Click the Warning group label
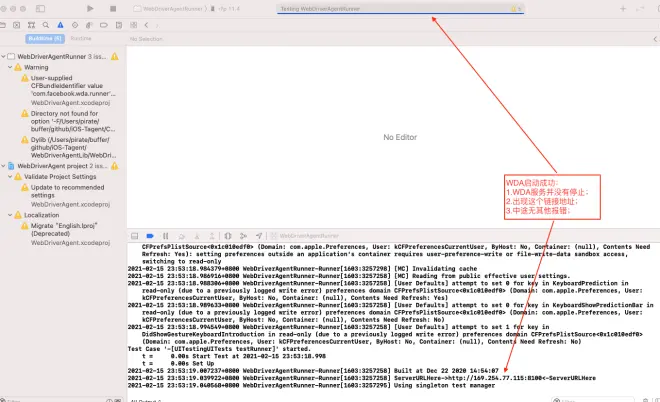The image size is (660, 402). pos(36,67)
